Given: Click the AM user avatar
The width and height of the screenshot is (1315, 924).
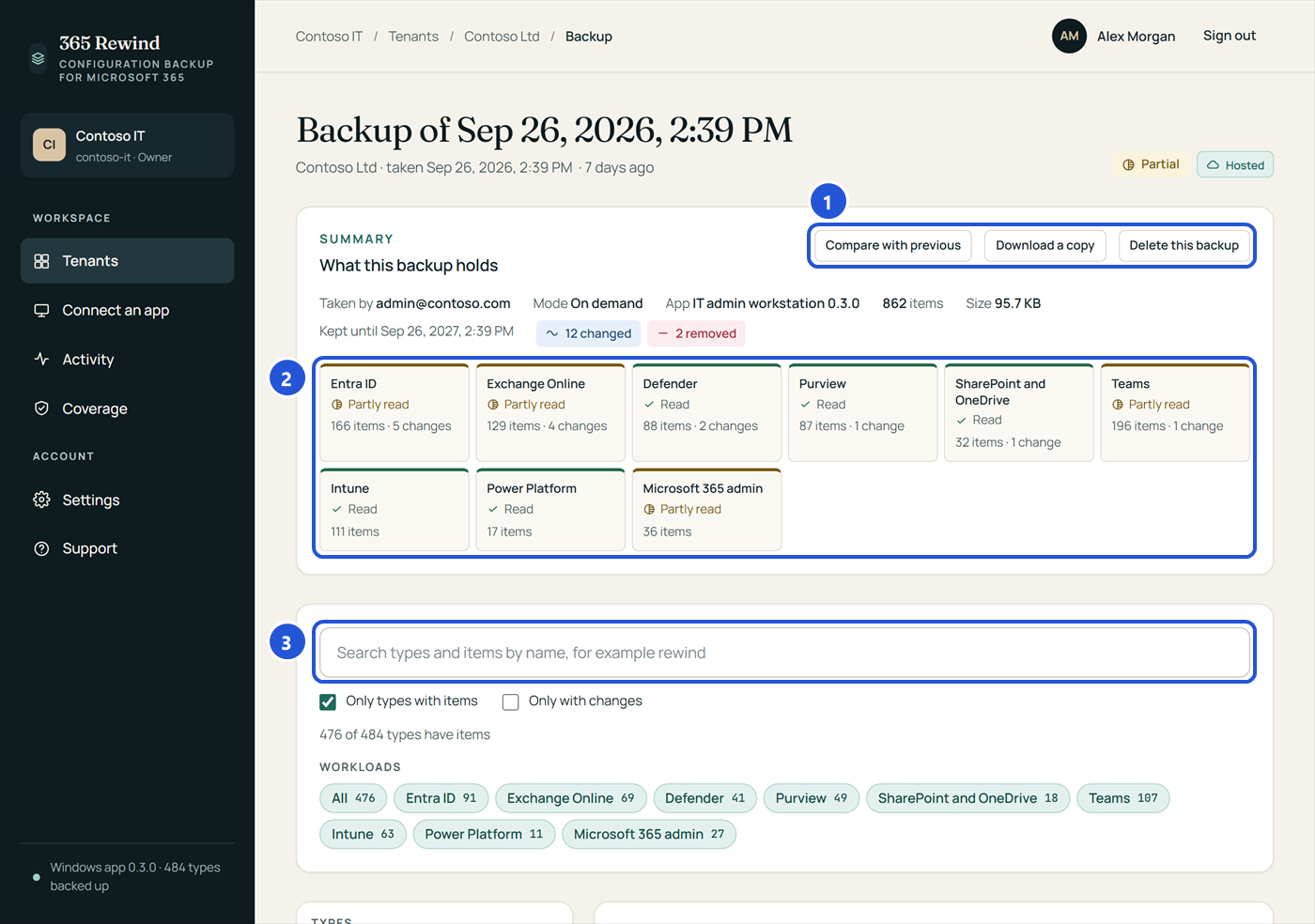Looking at the screenshot, I should pyautogui.click(x=1069, y=36).
